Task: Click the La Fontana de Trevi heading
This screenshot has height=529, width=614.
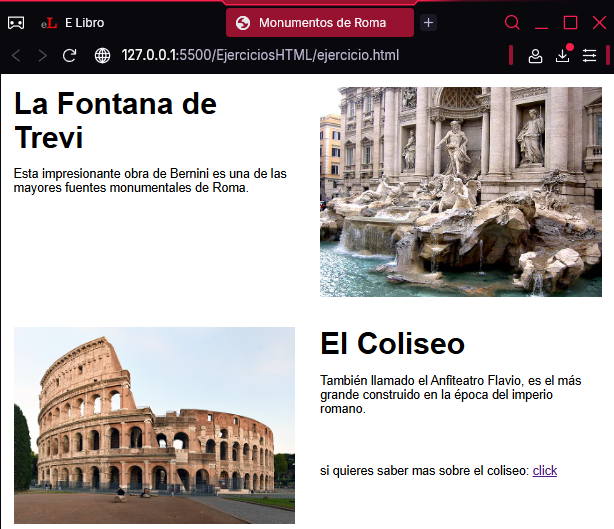Action: (x=115, y=120)
